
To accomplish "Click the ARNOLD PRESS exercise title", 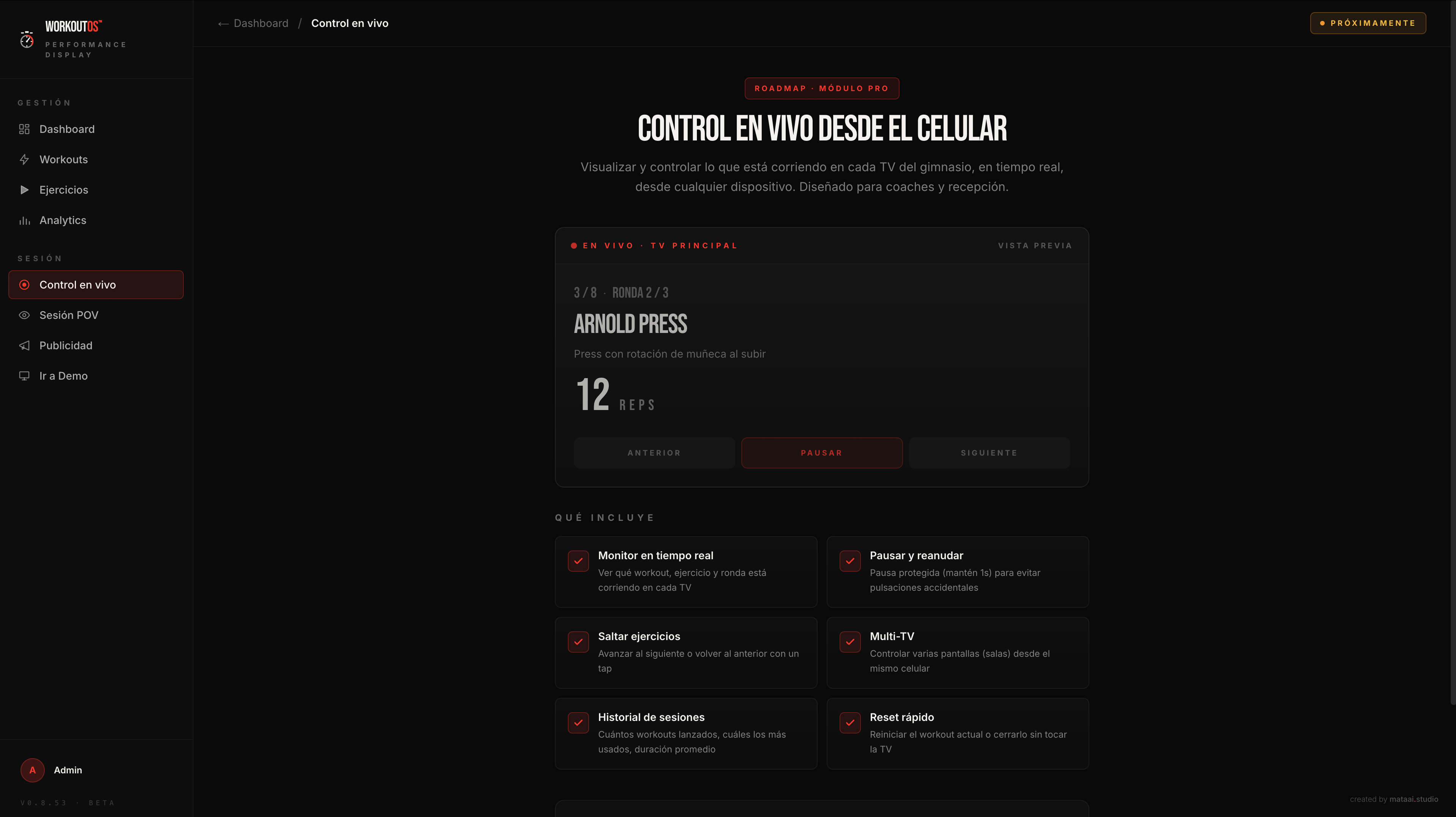I will pos(630,324).
